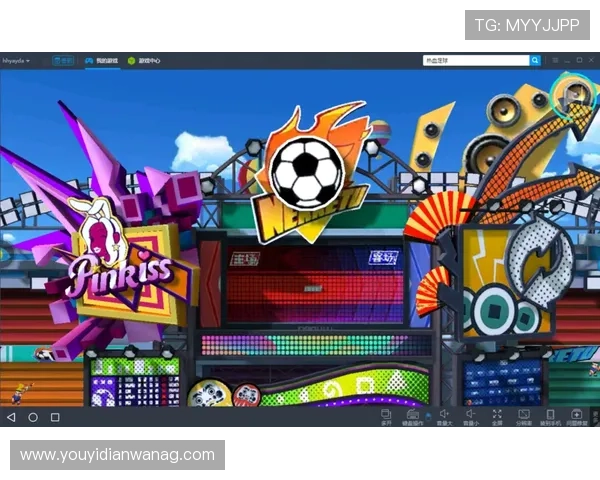Click the green cube Game Center icon
The image size is (600, 480).
[x=132, y=60]
